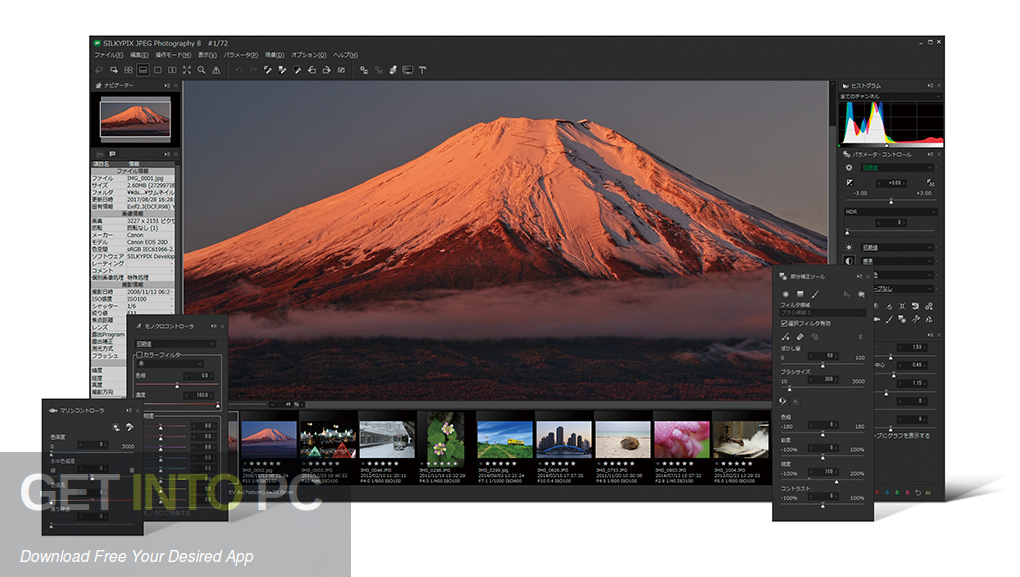Switch to thumbnail grid view icon
1020x577 pixels.
(128, 70)
